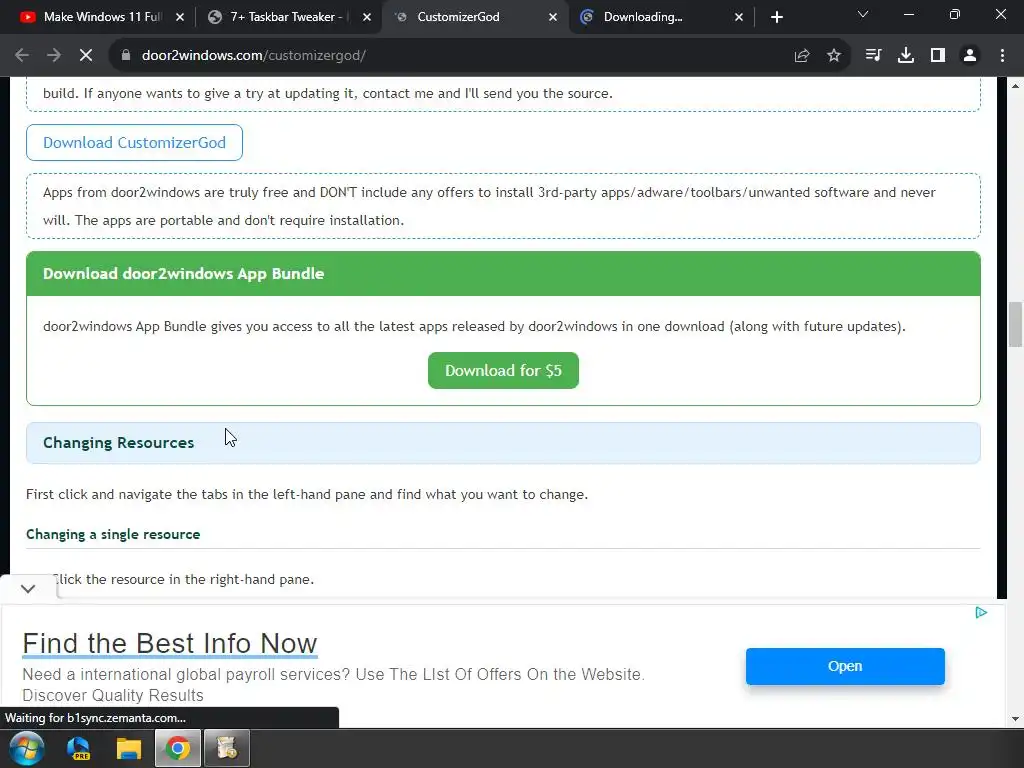Click the share page icon in address bar
The height and width of the screenshot is (768, 1024).
pyautogui.click(x=802, y=56)
